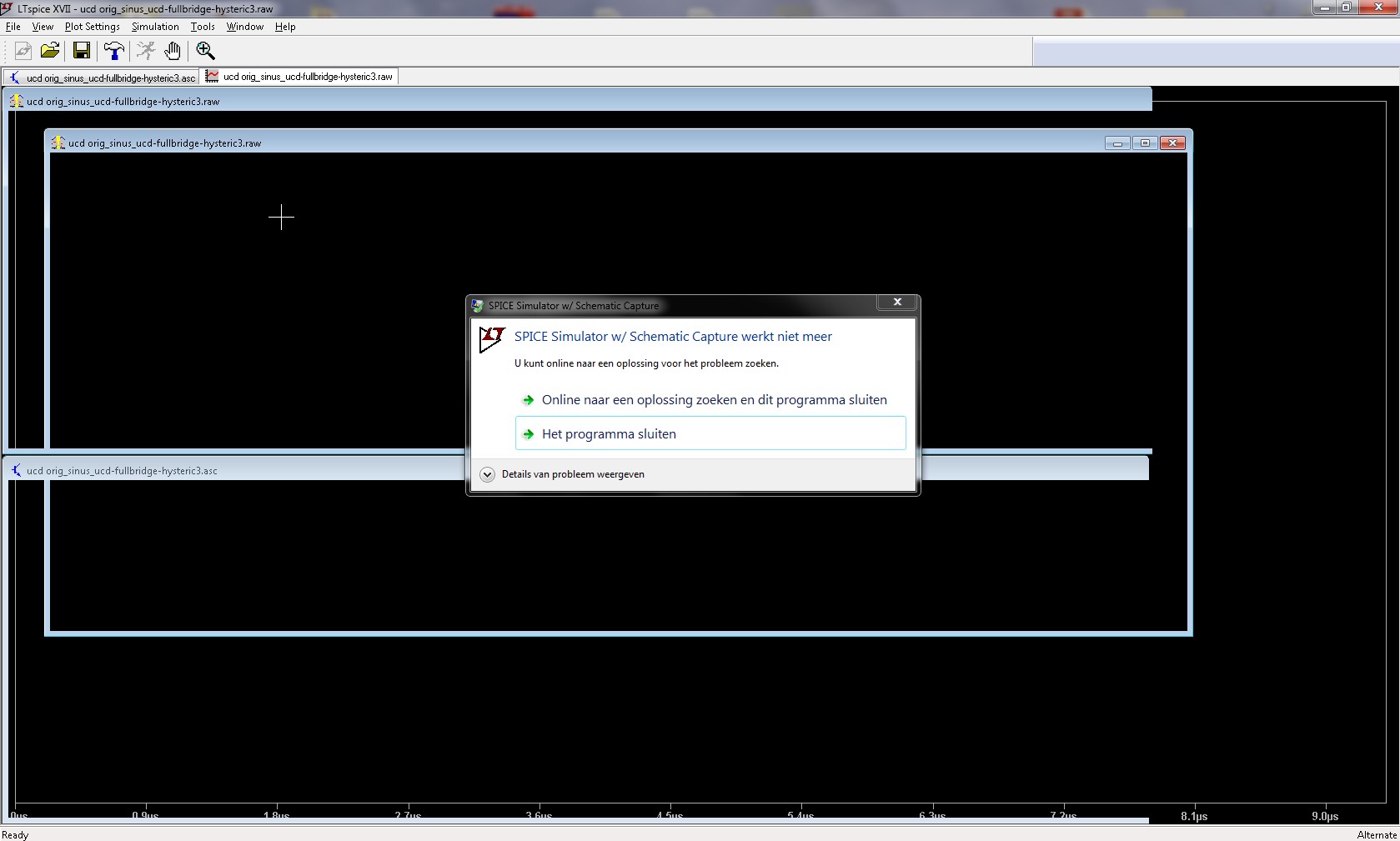Close the SPICE Simulator crash dialog
This screenshot has width=1400, height=841.
pos(898,302)
